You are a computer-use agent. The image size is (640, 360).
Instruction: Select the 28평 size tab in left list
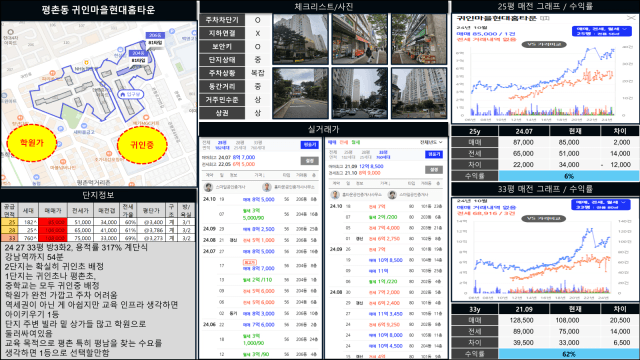[x=240, y=145]
